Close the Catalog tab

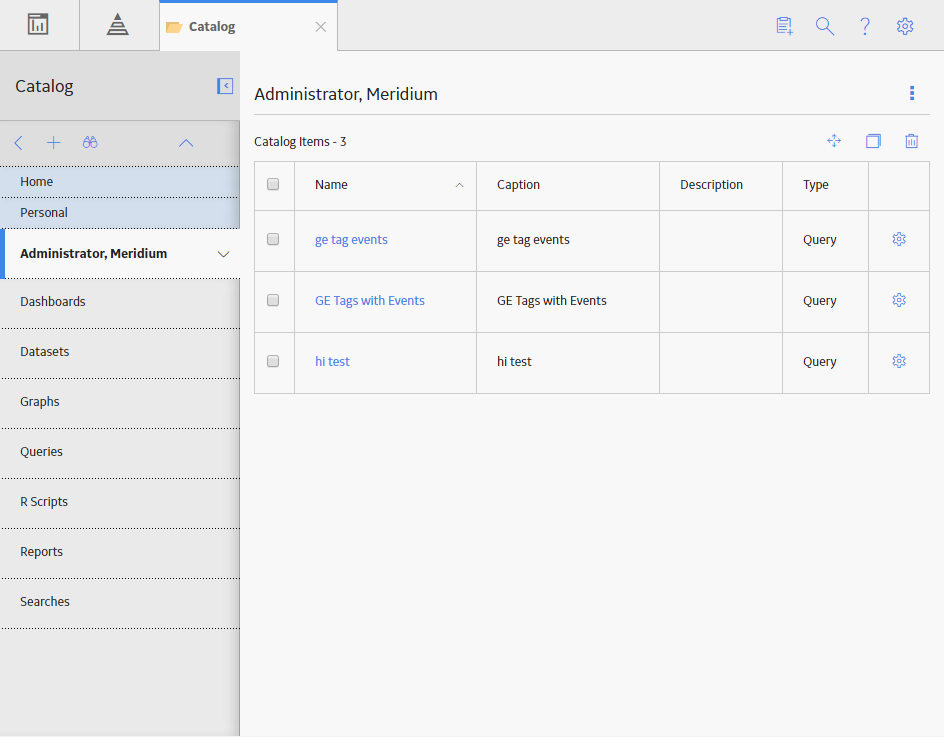321,26
